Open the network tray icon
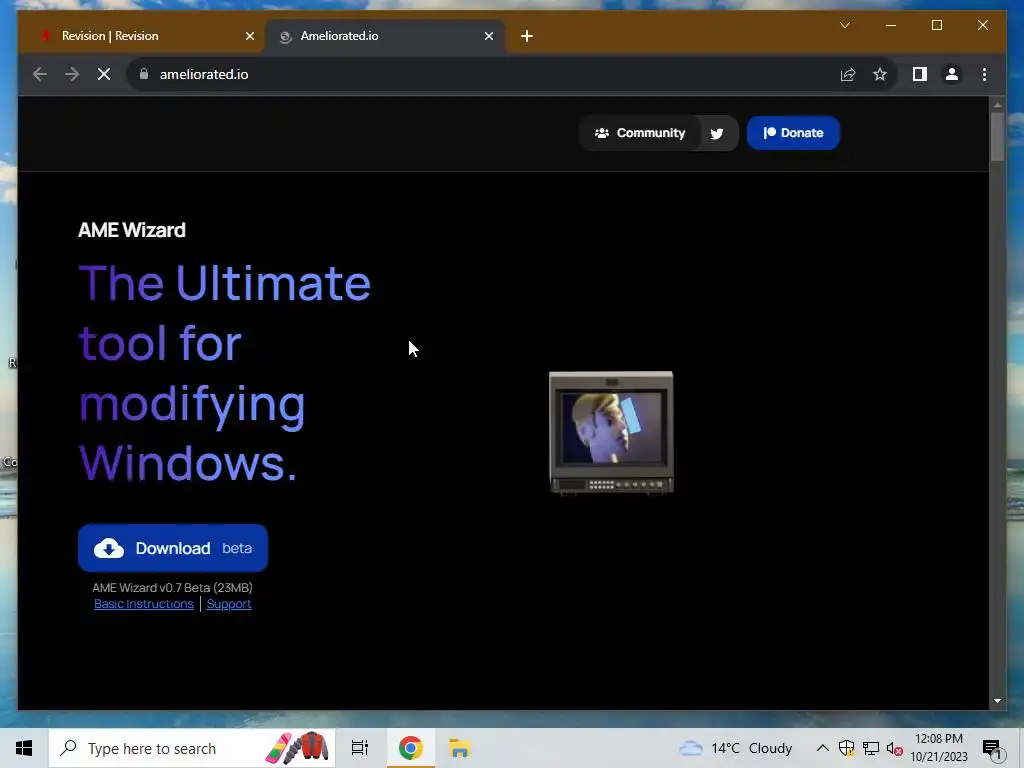The width and height of the screenshot is (1024, 768). [871, 748]
